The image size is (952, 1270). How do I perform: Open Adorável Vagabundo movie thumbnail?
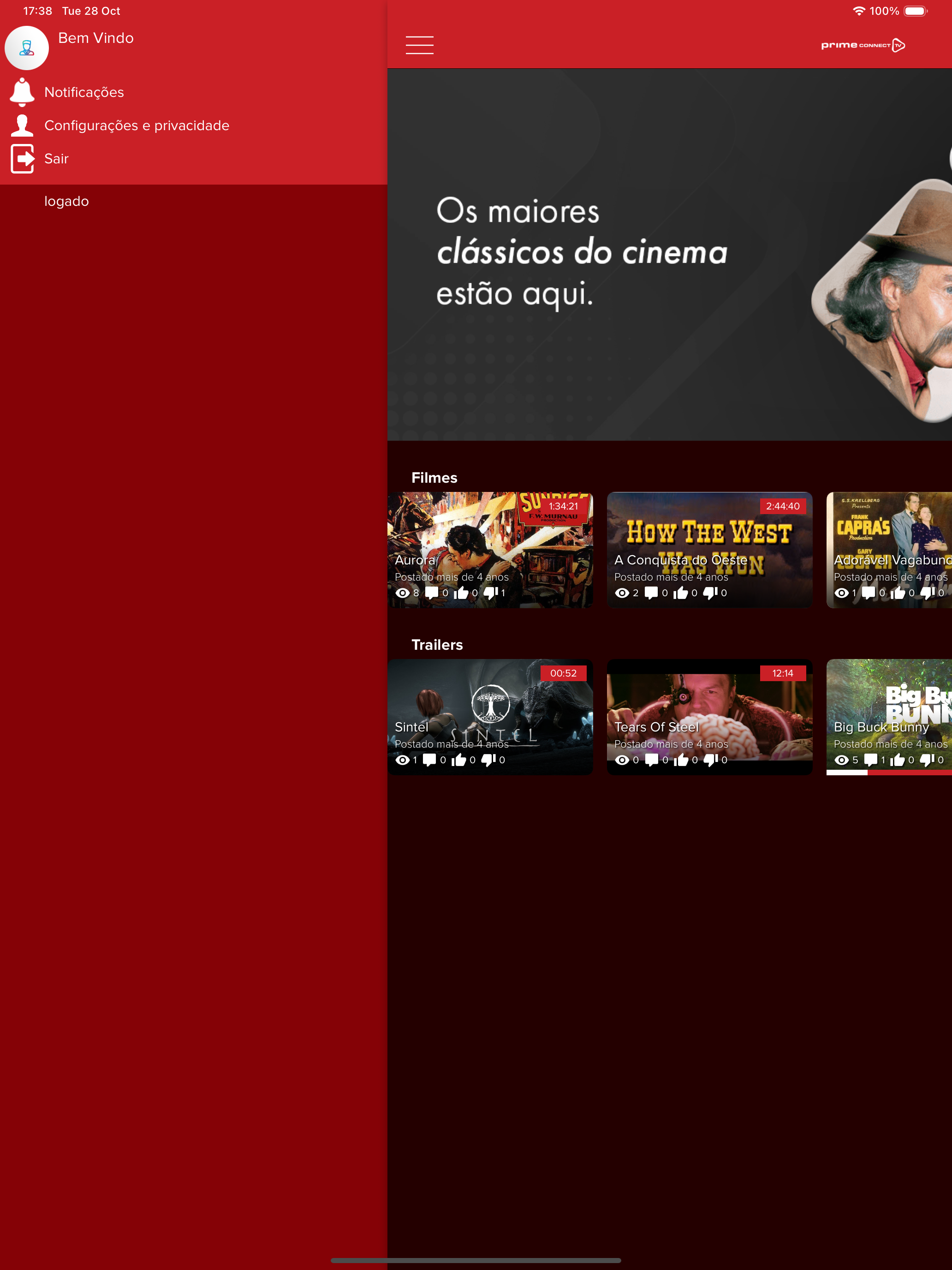tap(889, 550)
